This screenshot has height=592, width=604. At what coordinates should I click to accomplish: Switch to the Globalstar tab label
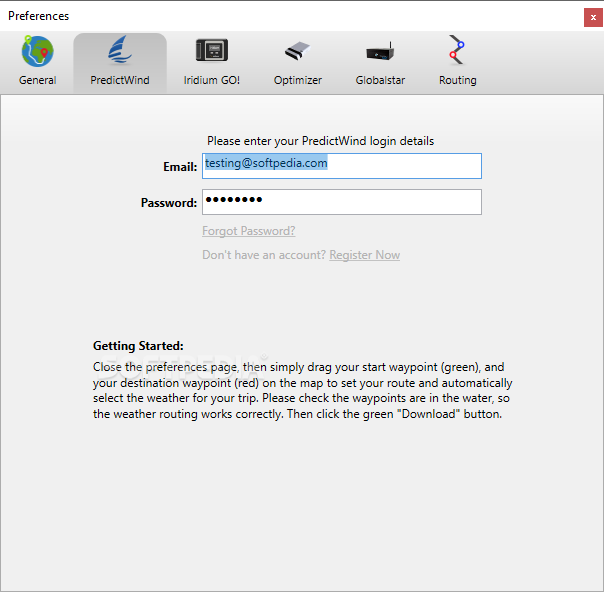[380, 80]
